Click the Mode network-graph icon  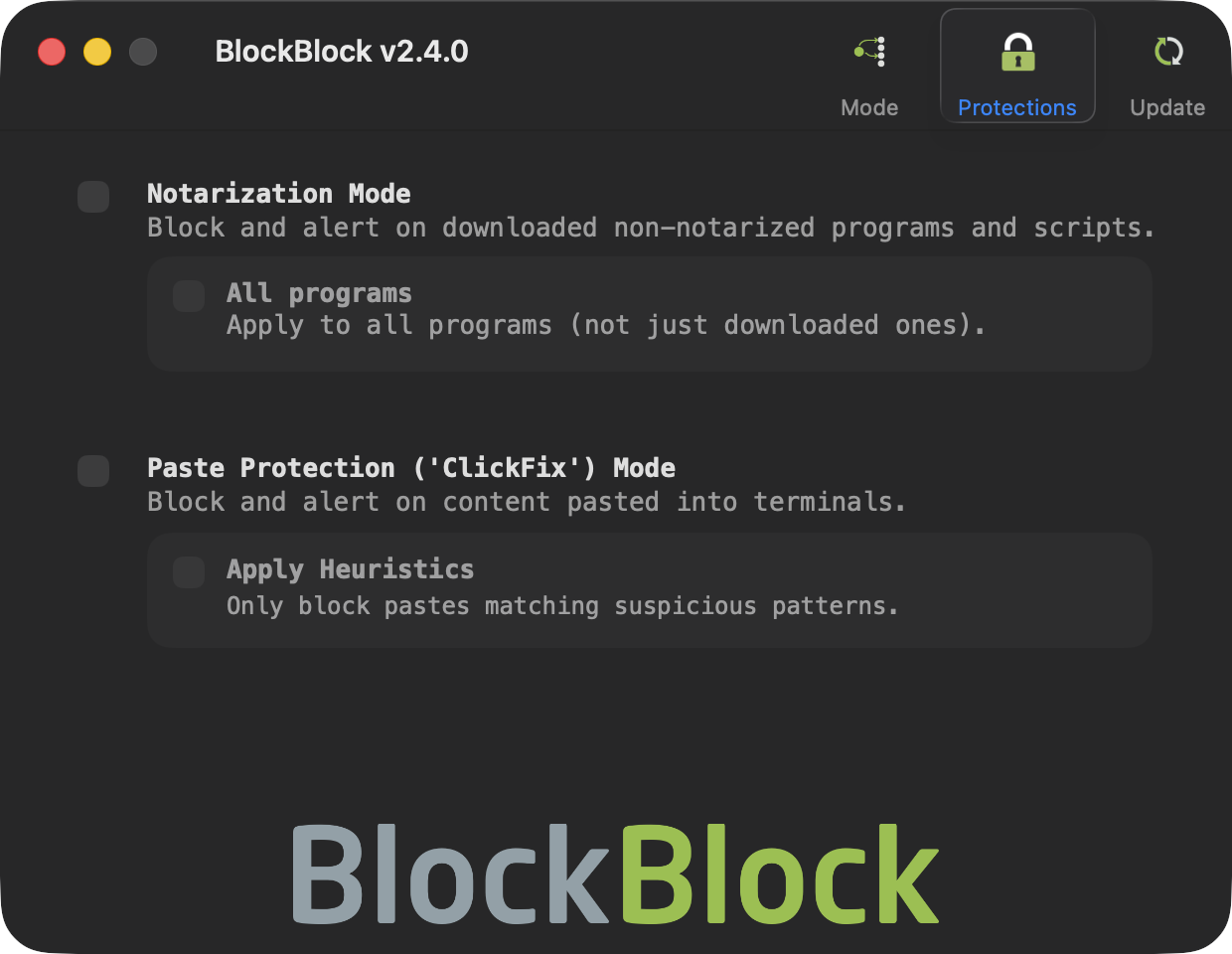point(870,52)
